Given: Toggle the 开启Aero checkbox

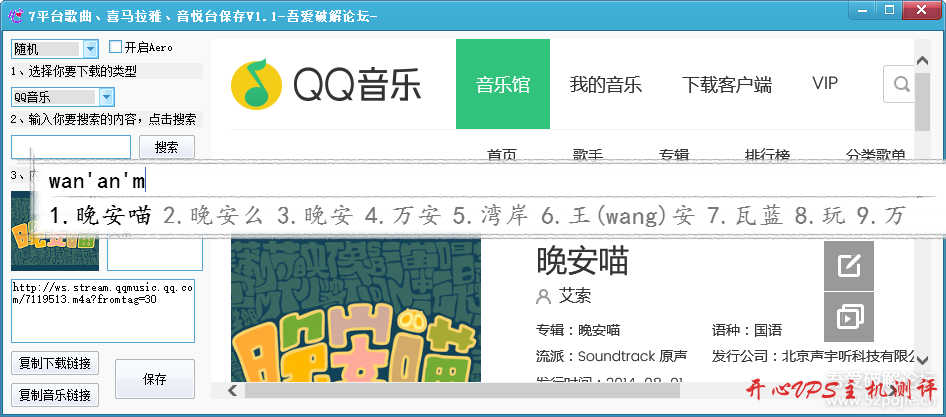Looking at the screenshot, I should coord(115,47).
